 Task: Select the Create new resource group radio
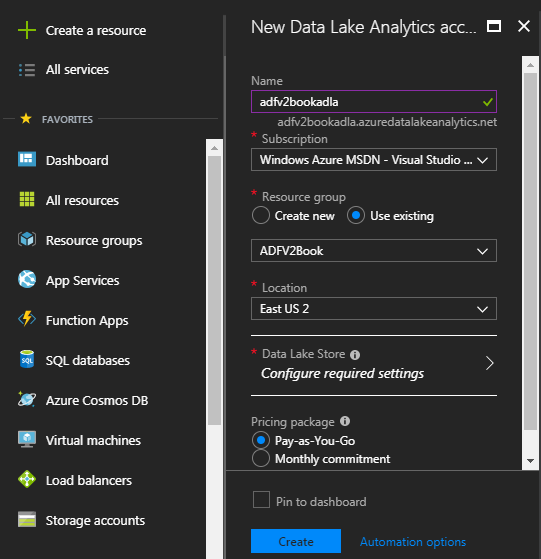pos(261,215)
